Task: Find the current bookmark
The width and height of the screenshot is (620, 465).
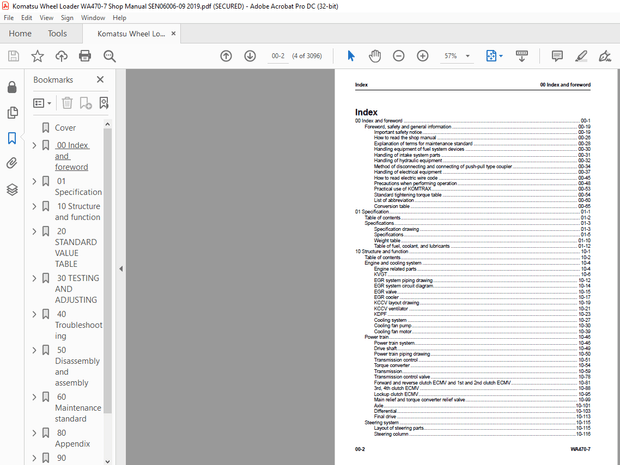Action: pos(104,103)
